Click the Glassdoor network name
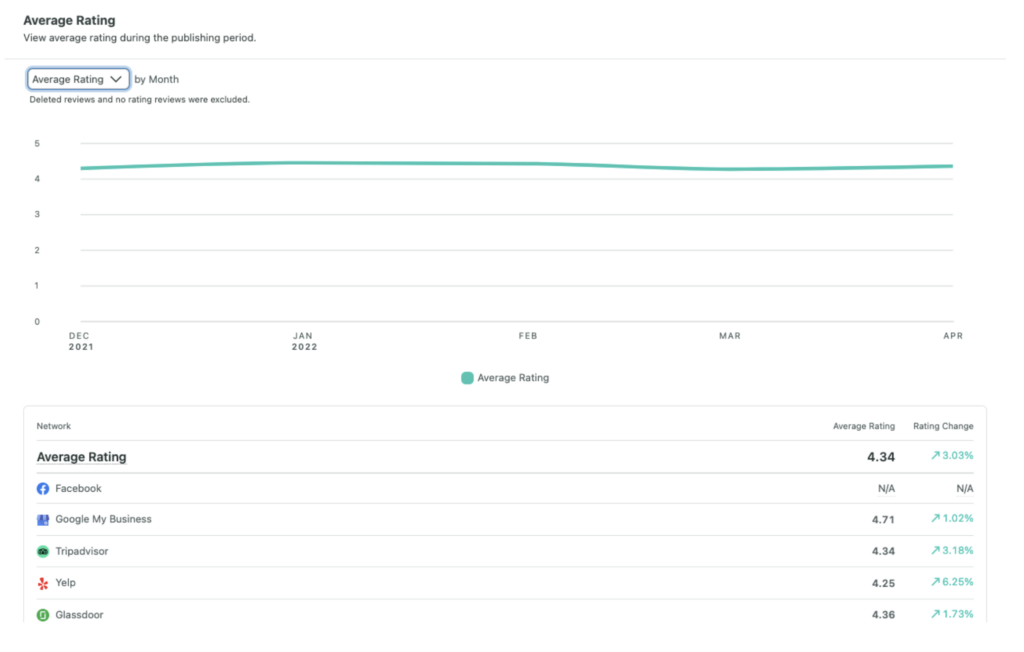This screenshot has width=1024, height=652. (79, 615)
